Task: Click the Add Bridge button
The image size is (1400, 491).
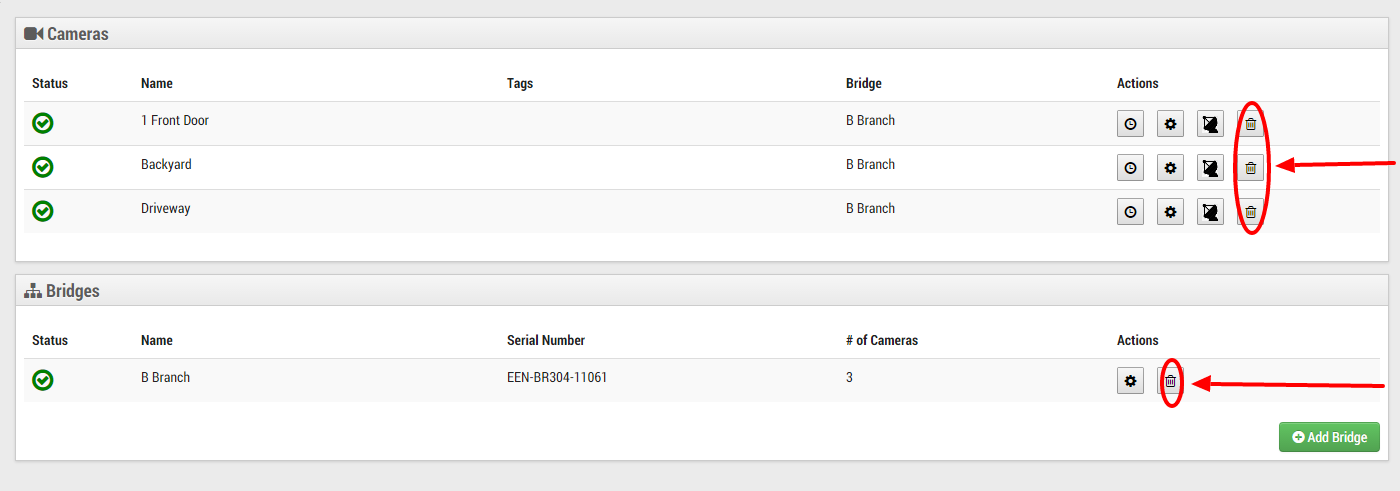Action: 1329,437
